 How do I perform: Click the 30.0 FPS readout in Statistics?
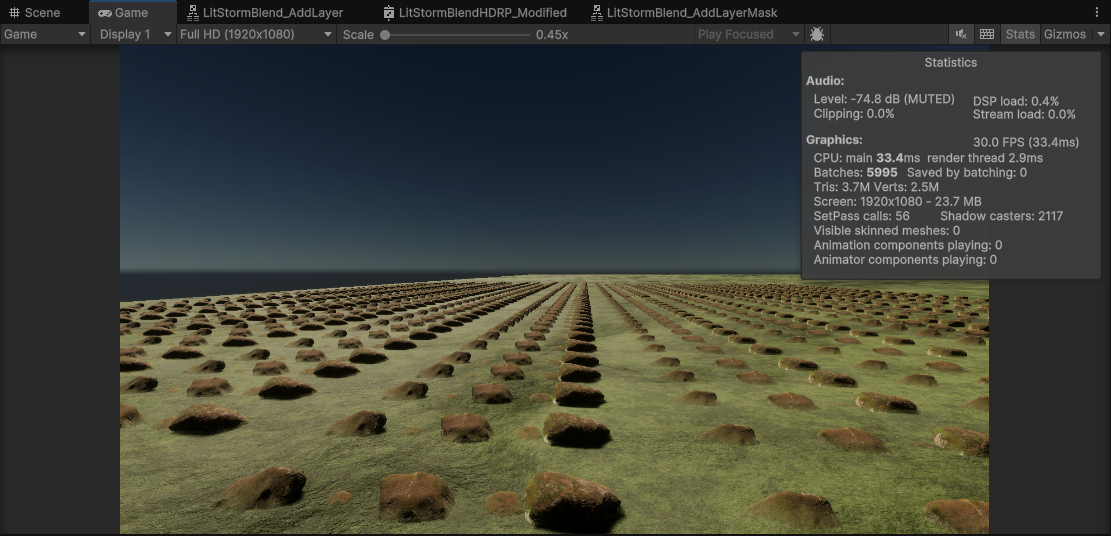[1026, 142]
